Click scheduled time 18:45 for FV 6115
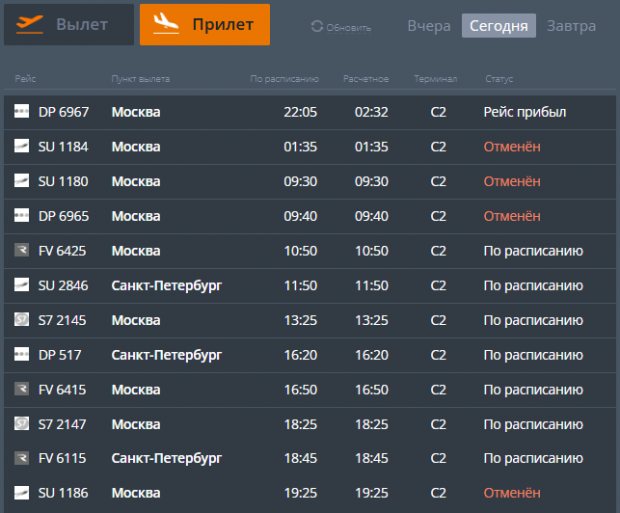 (301, 458)
